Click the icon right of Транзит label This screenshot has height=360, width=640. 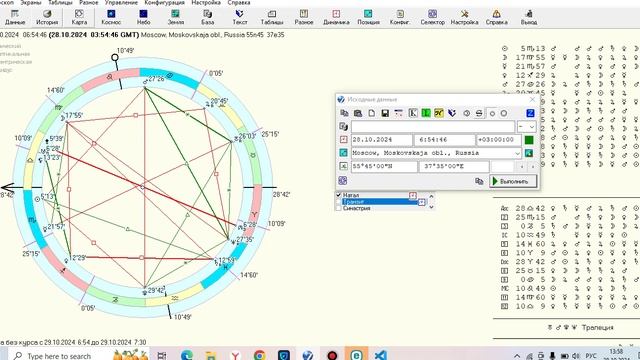coord(422,202)
